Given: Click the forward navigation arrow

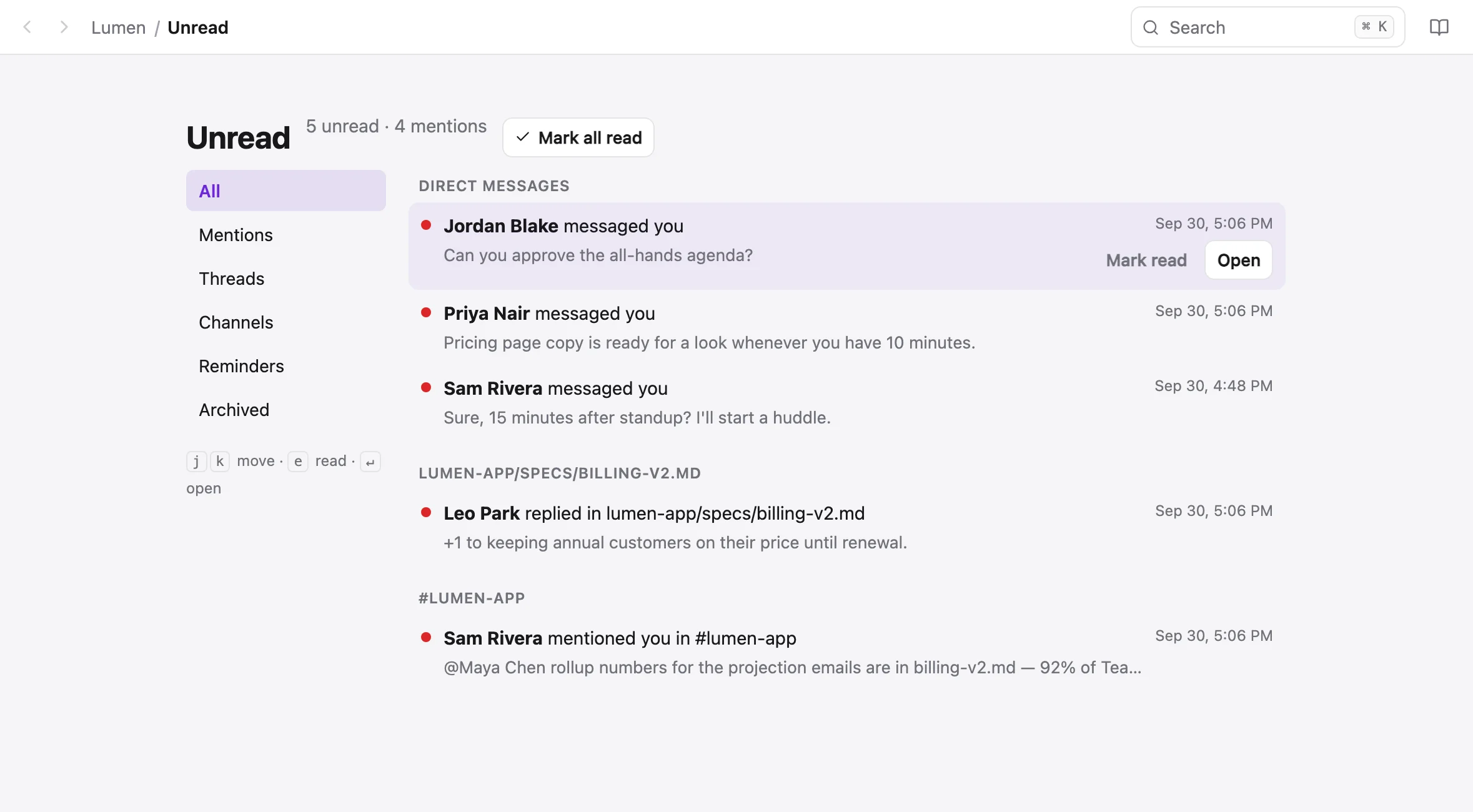Looking at the screenshot, I should pyautogui.click(x=63, y=27).
